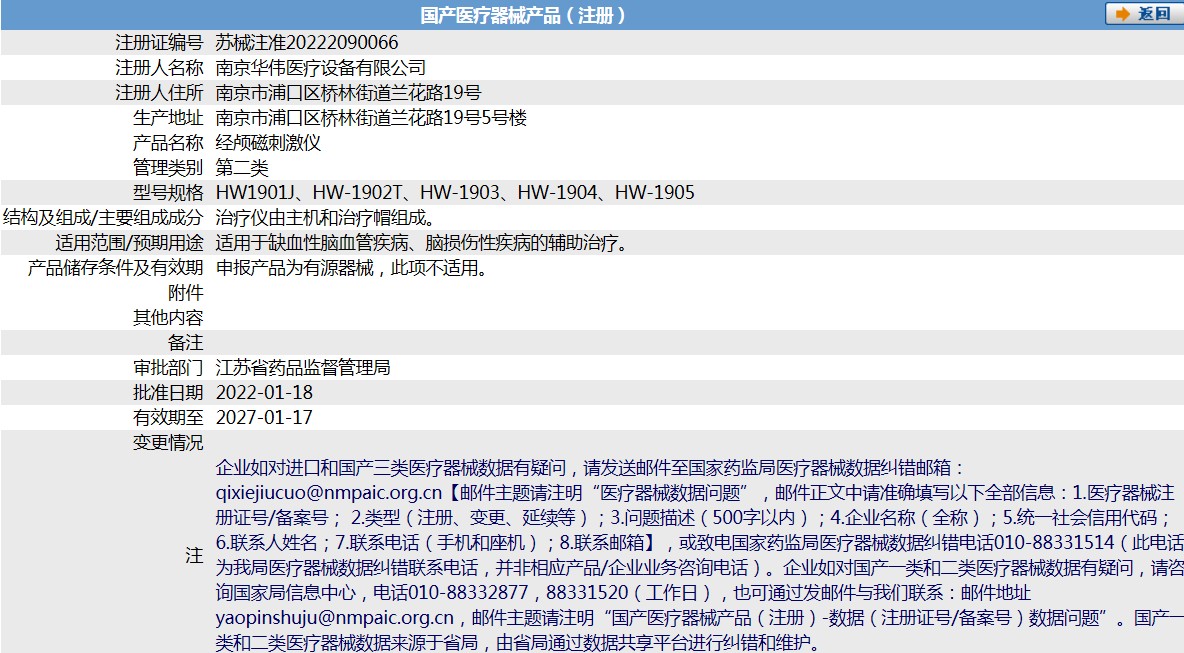Click production address ending in 19号5号楼

[371, 118]
